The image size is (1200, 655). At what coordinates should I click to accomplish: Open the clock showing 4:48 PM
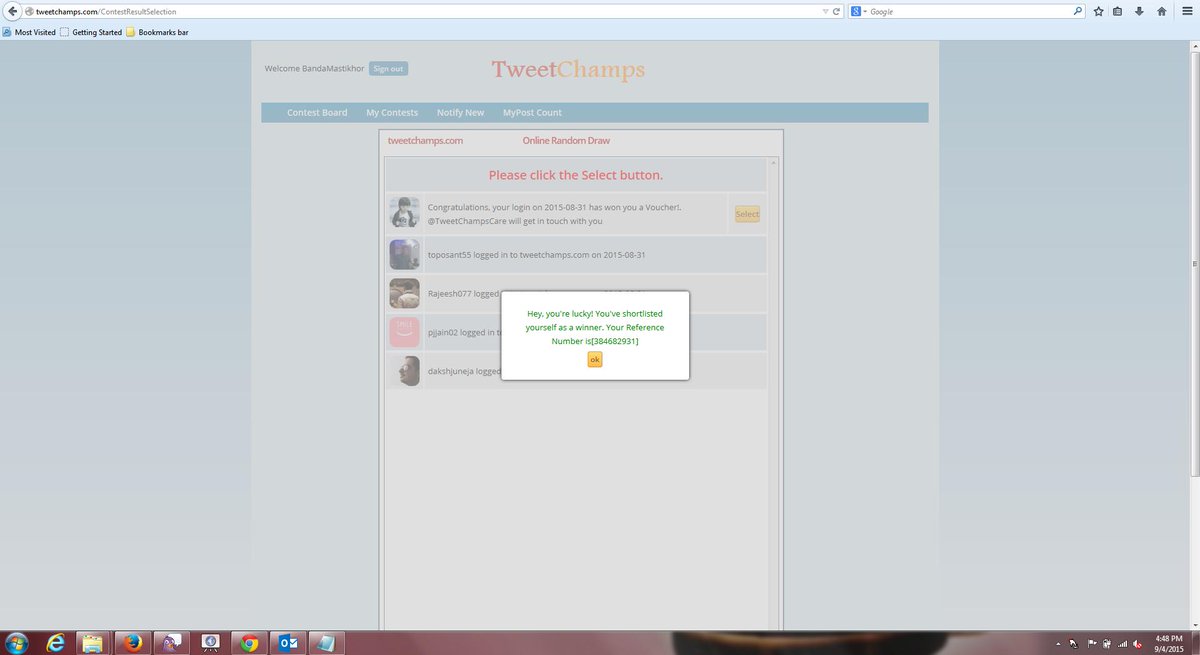tap(1169, 643)
